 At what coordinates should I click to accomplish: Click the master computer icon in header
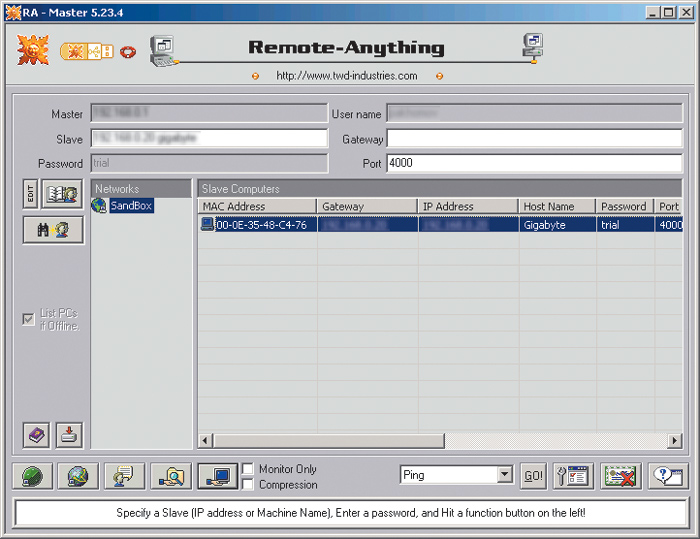(163, 51)
